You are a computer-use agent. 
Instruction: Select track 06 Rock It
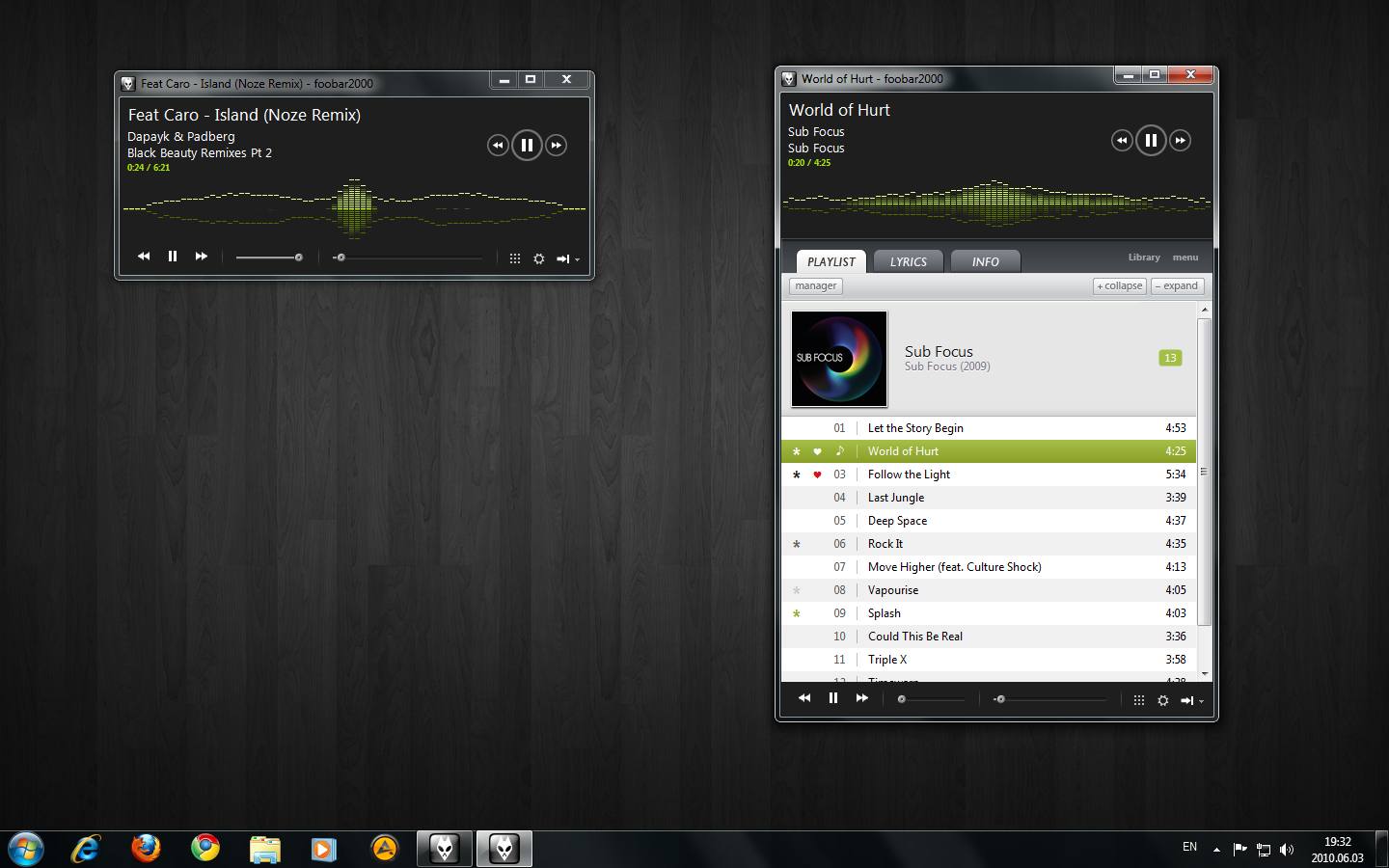coord(989,544)
